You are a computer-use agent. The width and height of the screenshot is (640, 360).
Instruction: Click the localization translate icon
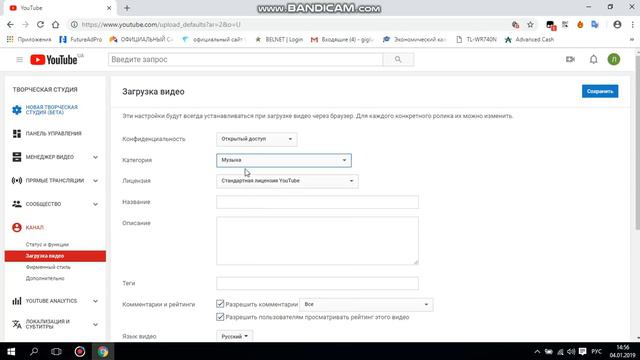tap(17, 324)
